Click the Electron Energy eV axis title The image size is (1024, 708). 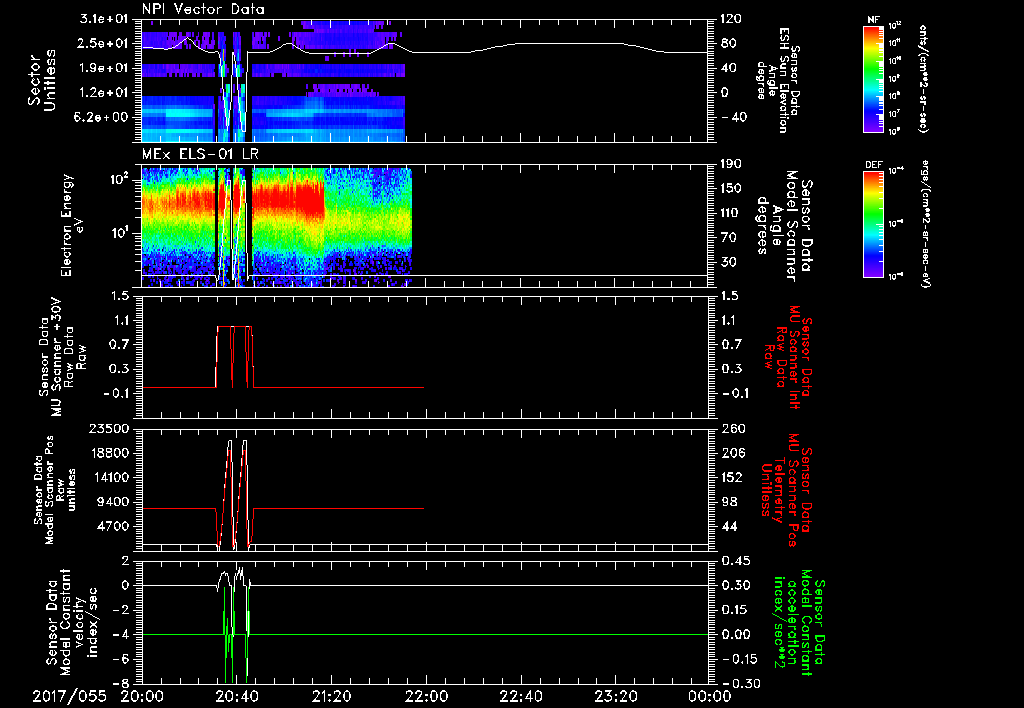click(x=72, y=225)
